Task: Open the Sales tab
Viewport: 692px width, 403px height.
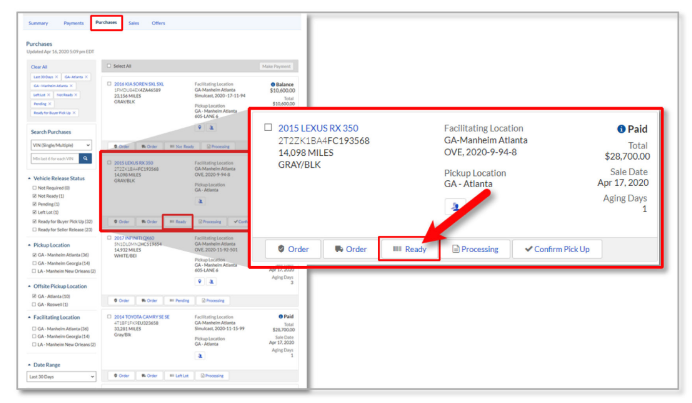Action: (134, 21)
